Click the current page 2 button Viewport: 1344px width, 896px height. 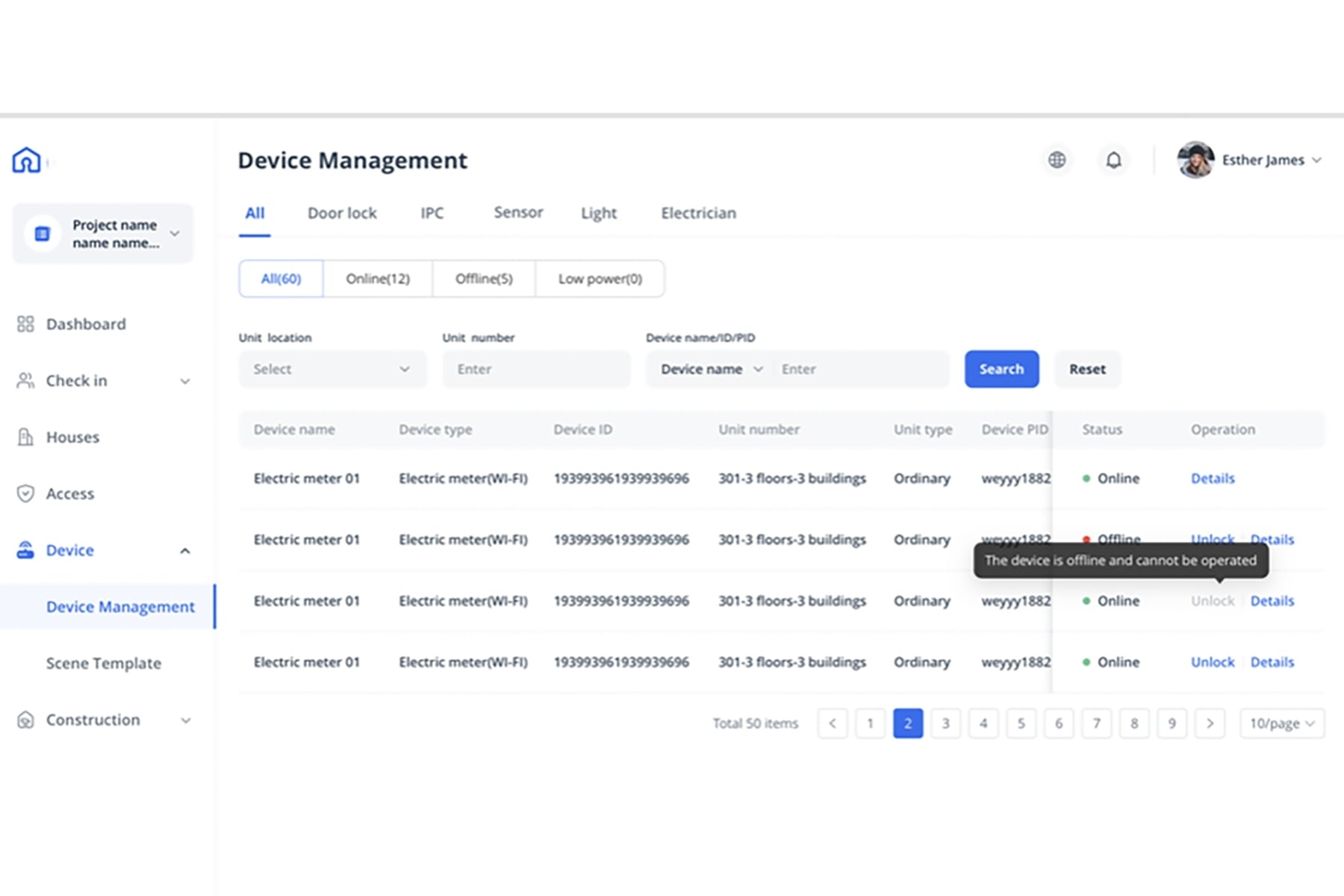pos(908,723)
